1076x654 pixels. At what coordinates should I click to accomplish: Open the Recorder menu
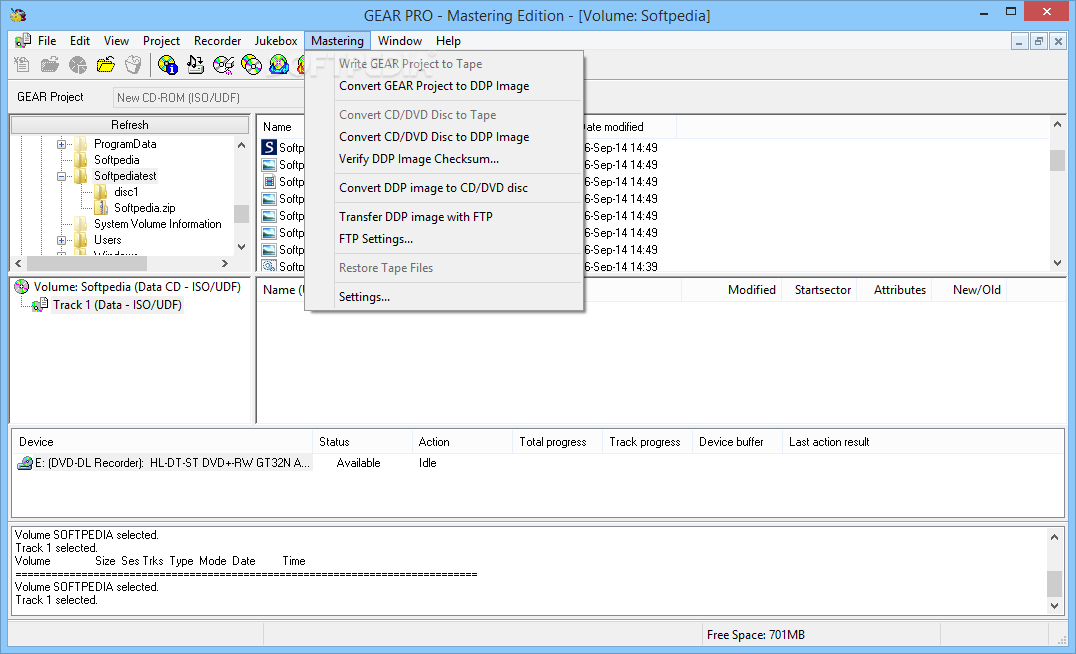pyautogui.click(x=218, y=41)
